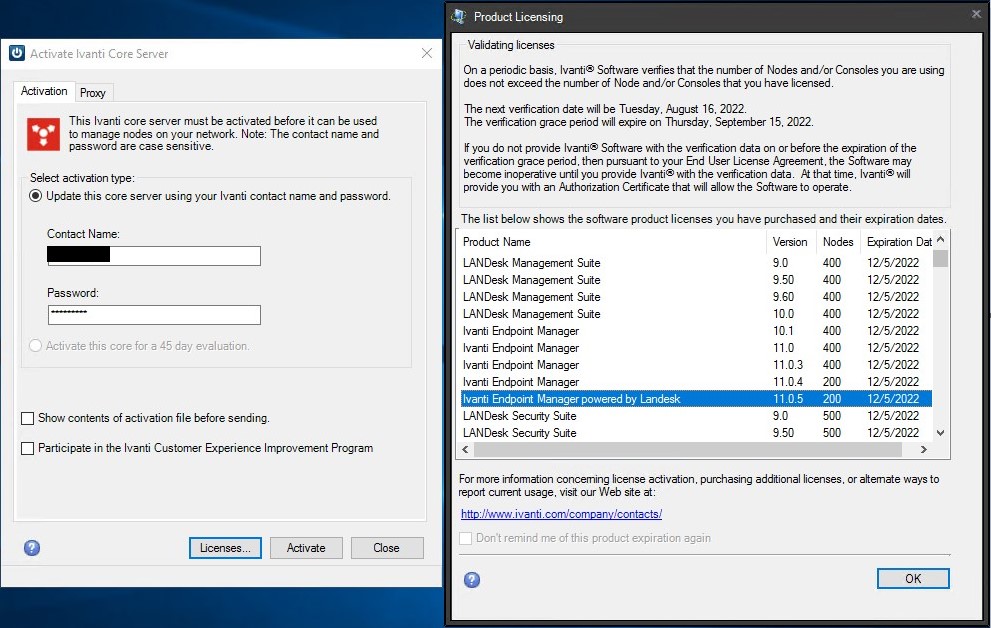Switch to the Activation tab
This screenshot has width=991, height=628.
click(x=43, y=91)
